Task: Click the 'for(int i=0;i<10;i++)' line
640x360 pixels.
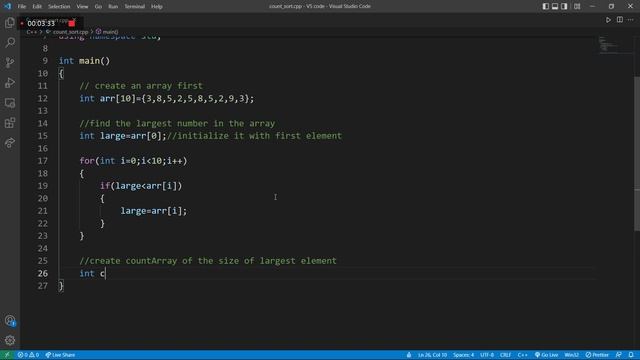Action: click(133, 161)
